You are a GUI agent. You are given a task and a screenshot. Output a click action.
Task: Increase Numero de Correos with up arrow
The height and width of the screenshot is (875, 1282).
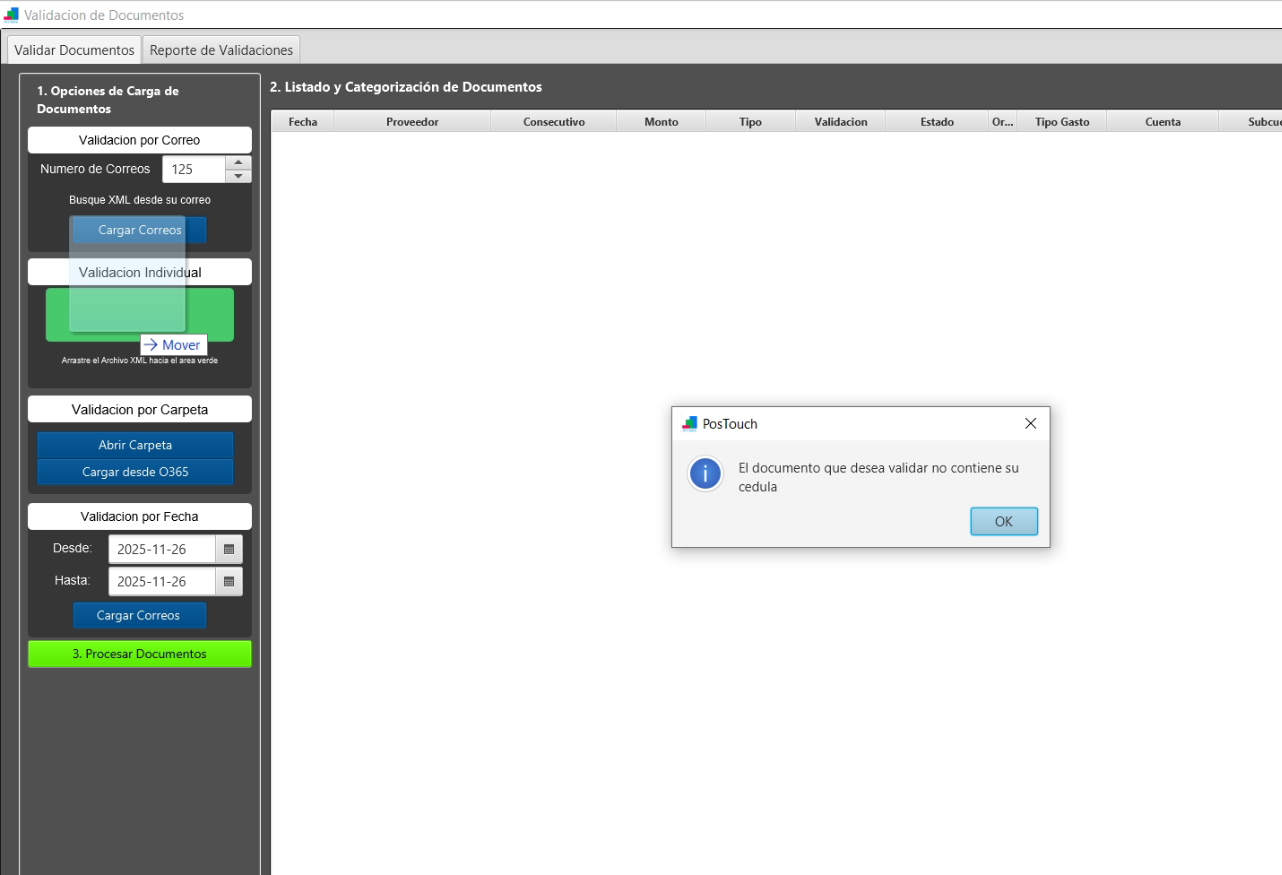(x=238, y=162)
